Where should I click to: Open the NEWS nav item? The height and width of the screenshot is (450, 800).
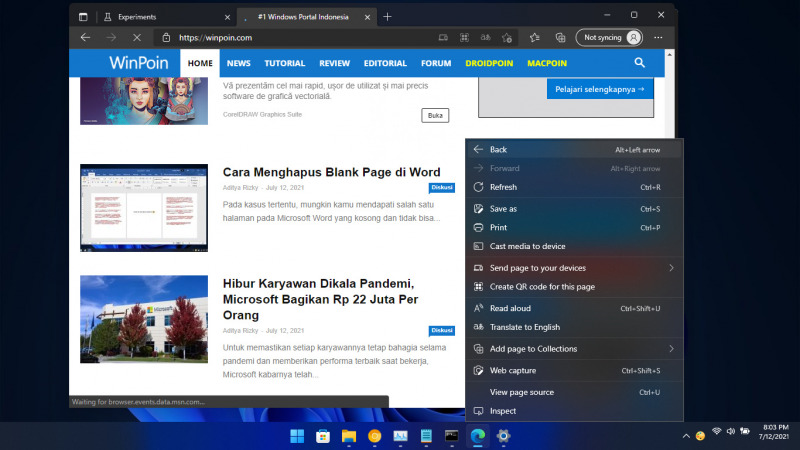click(x=239, y=63)
